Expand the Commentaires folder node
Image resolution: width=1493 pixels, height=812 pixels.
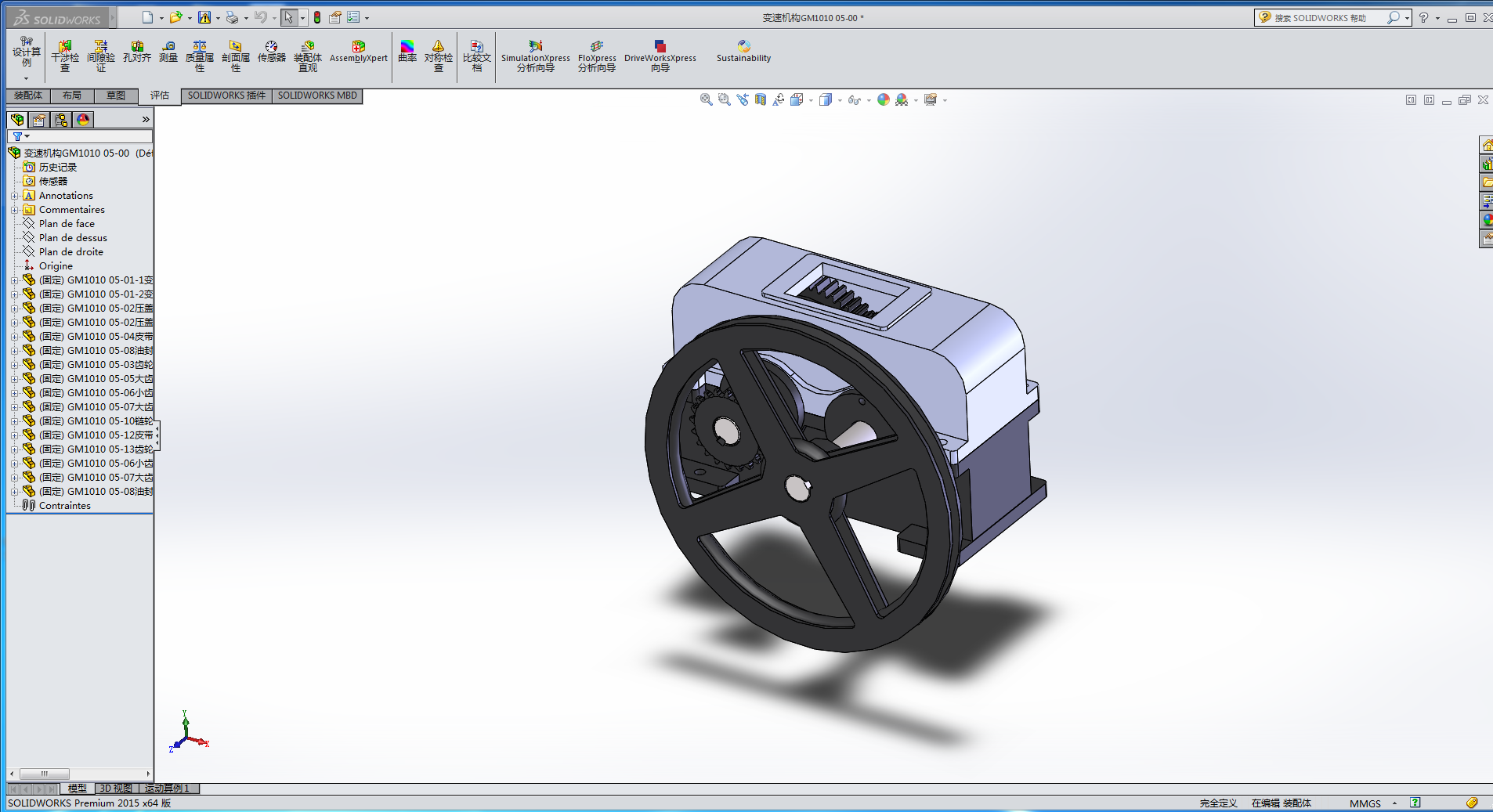pos(14,210)
